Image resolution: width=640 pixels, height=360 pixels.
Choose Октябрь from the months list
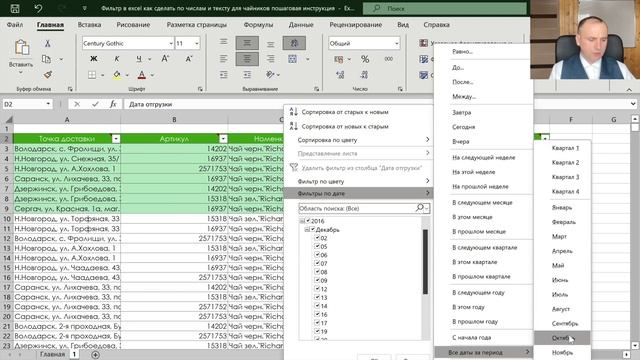(562, 338)
